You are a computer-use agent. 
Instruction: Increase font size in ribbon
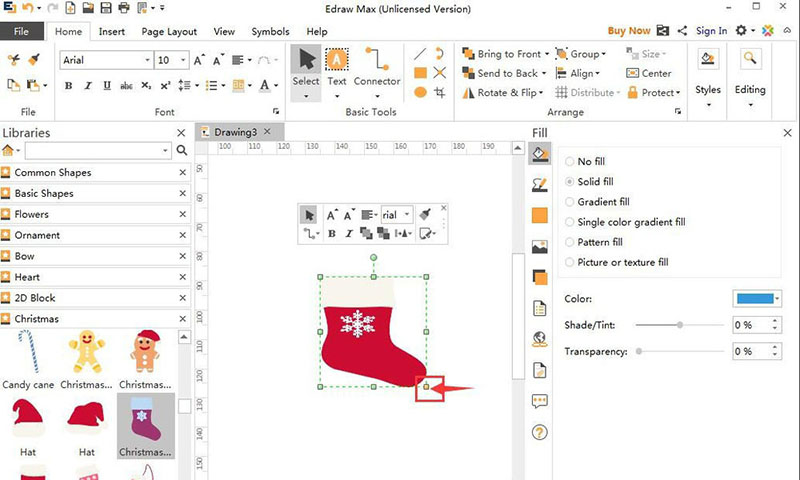199,60
